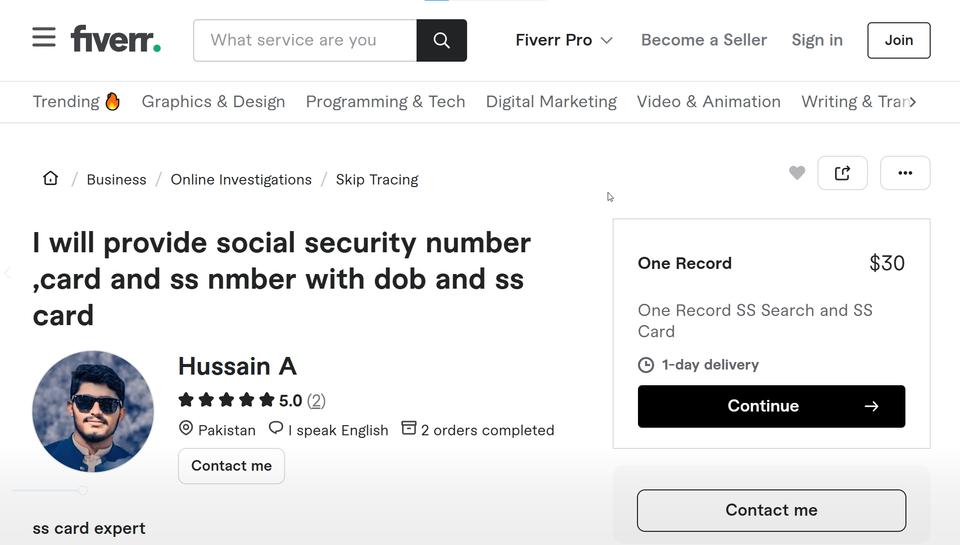Click the home breadcrumb icon
960x545 pixels.
50,179
